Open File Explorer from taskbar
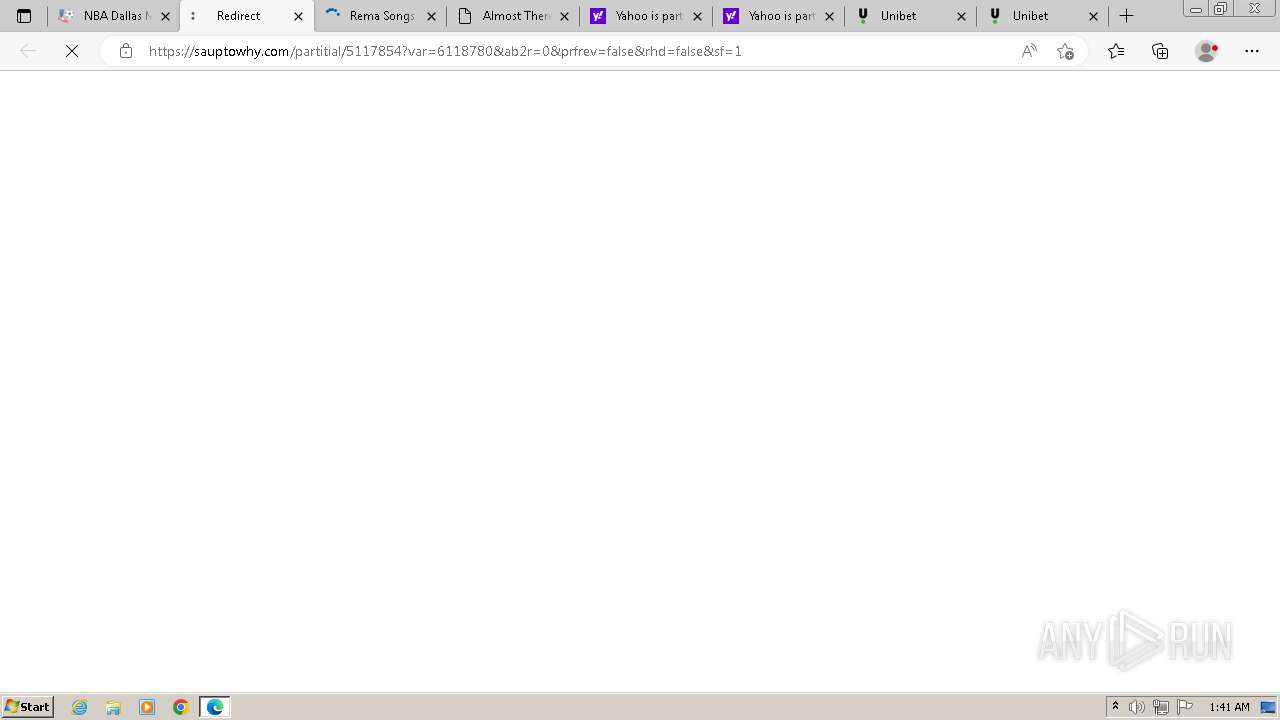The image size is (1280, 720). point(113,707)
